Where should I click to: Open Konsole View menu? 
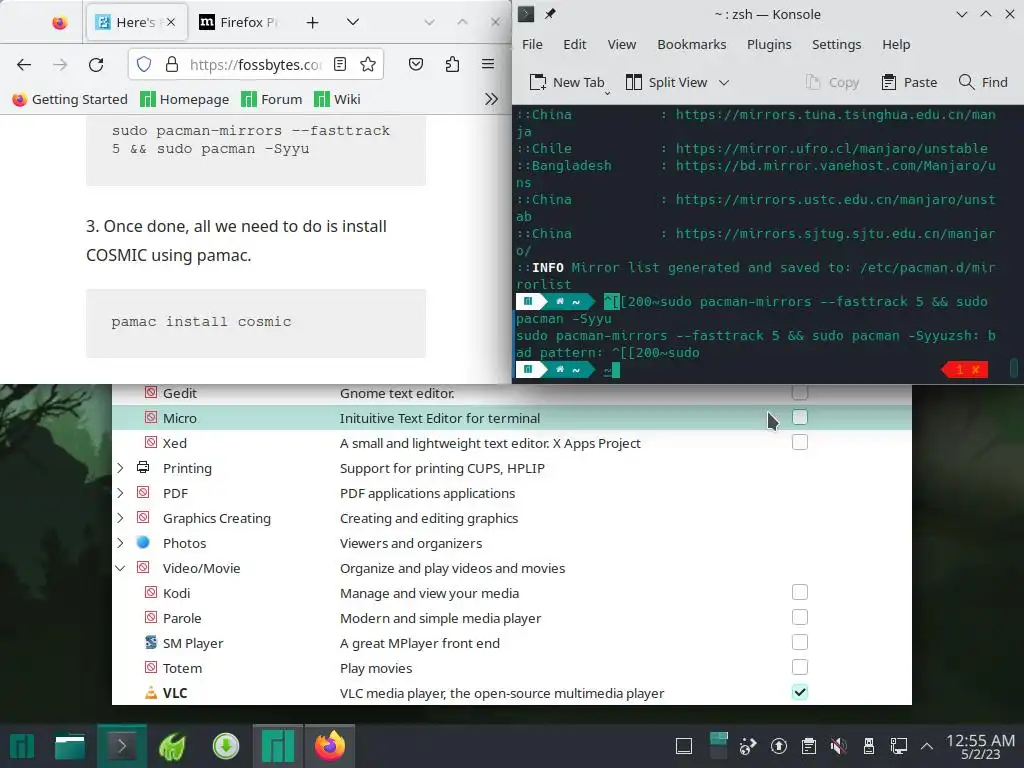tap(622, 44)
